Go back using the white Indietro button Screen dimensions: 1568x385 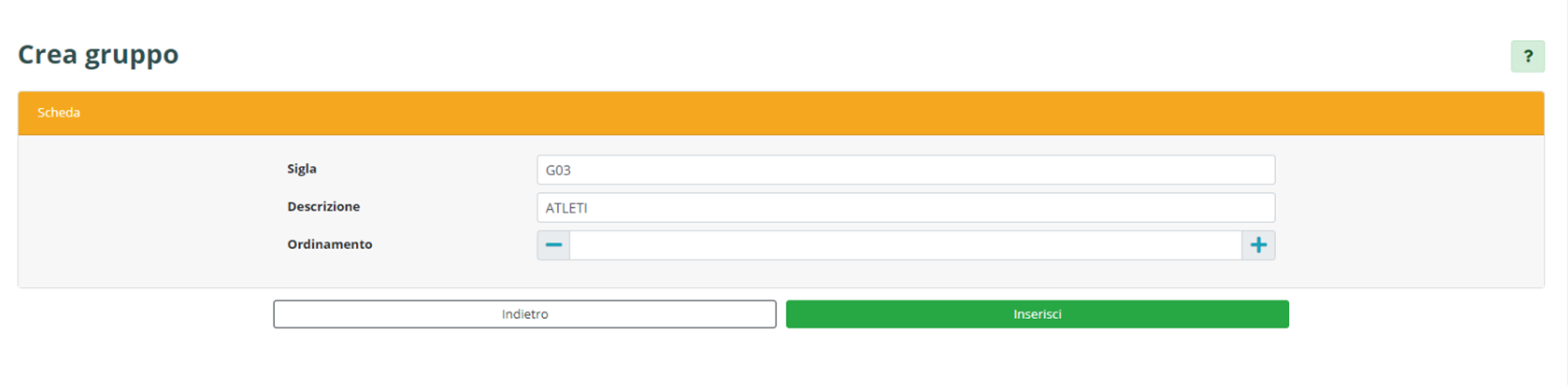[524, 314]
